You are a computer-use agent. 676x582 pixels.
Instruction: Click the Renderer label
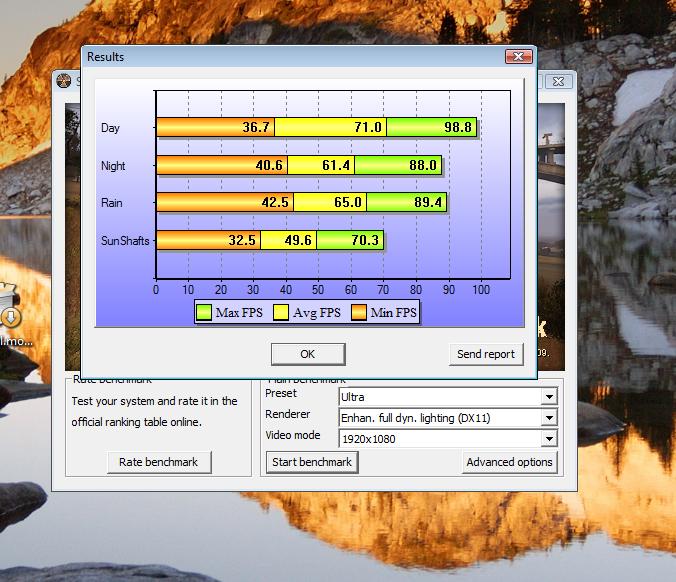[288, 414]
